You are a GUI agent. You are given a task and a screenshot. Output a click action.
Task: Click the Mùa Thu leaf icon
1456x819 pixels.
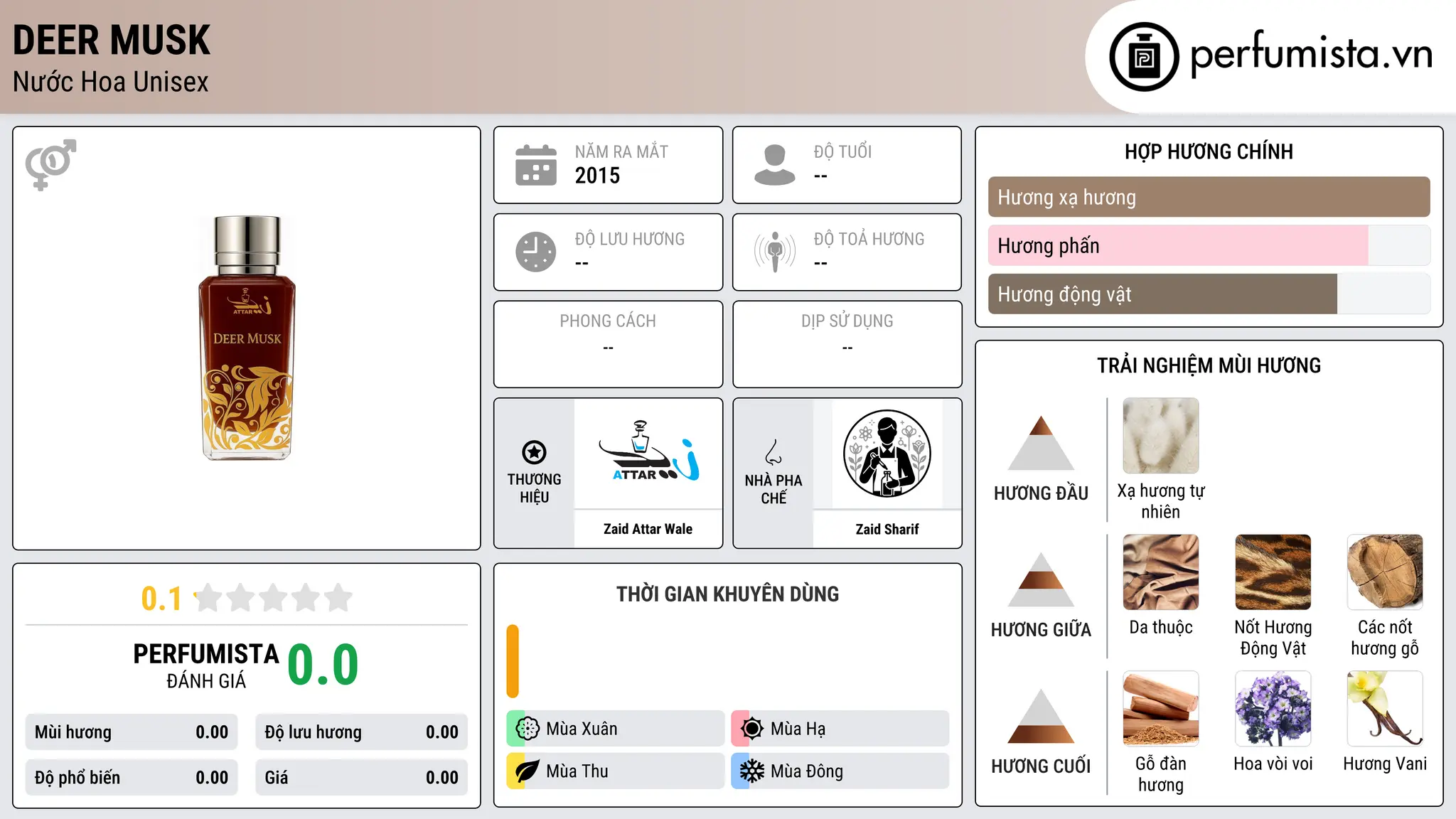(528, 771)
